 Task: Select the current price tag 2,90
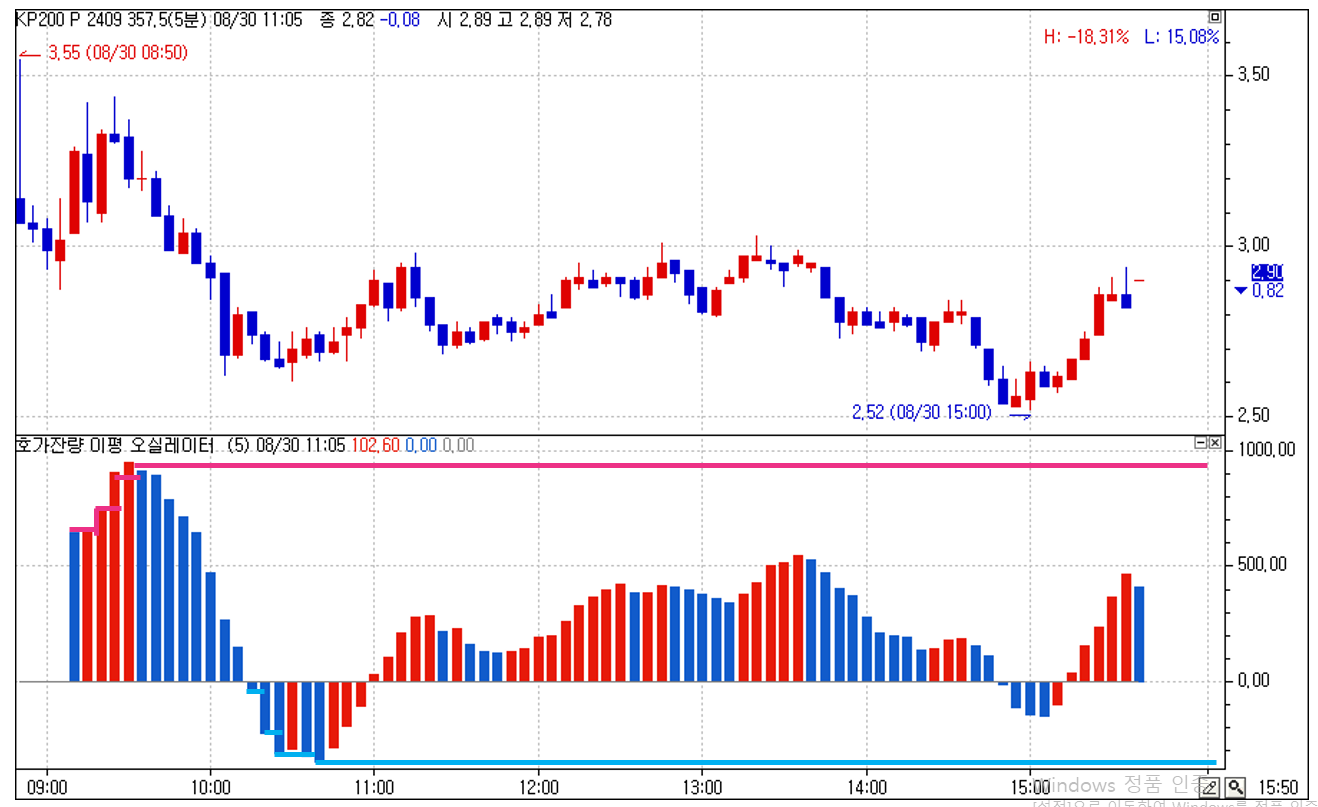click(x=1267, y=272)
